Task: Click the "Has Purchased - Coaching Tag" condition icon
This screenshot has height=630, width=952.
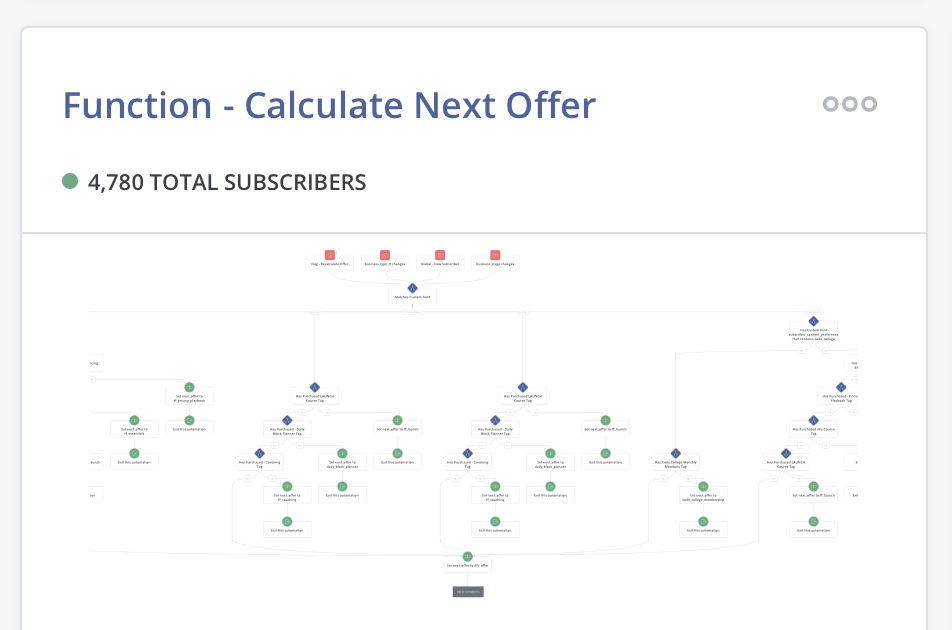Action: tap(258, 452)
